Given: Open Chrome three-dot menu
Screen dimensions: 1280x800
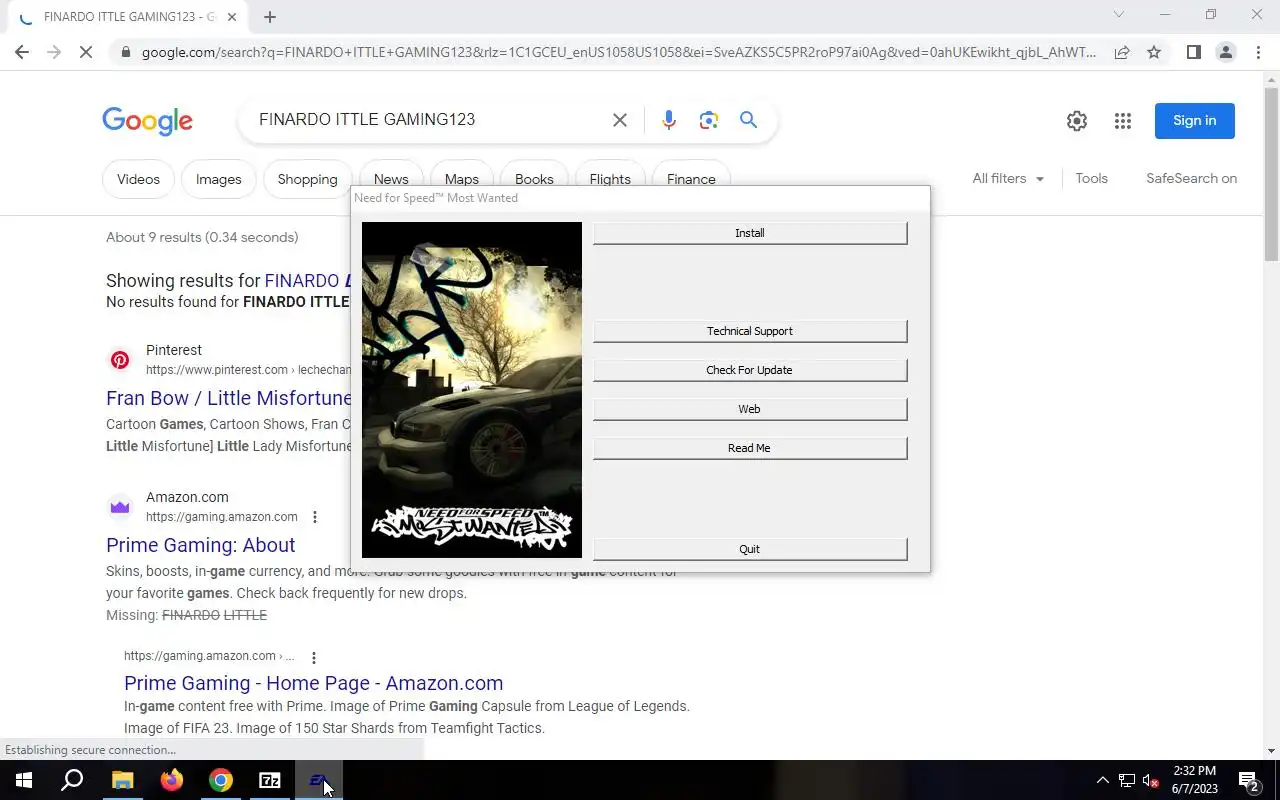Looking at the screenshot, I should 1257,52.
